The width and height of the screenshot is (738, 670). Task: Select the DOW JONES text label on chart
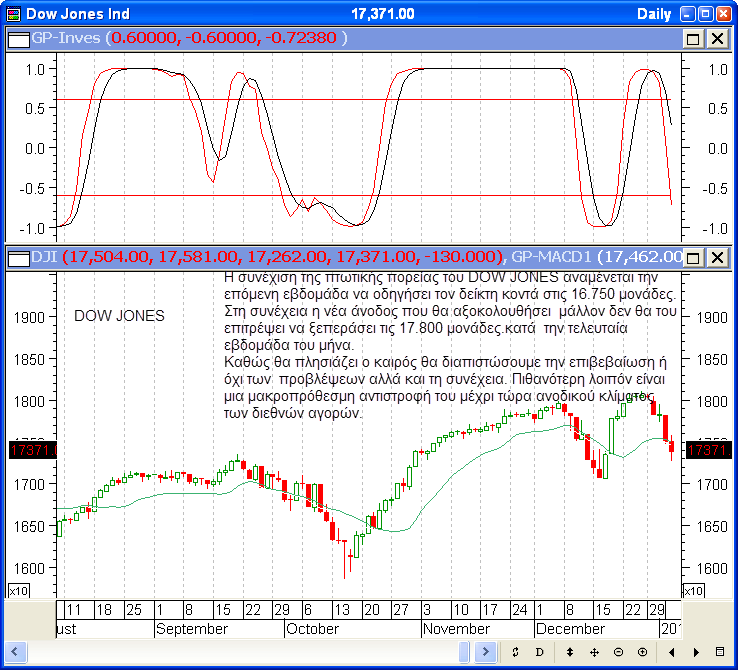coord(120,316)
